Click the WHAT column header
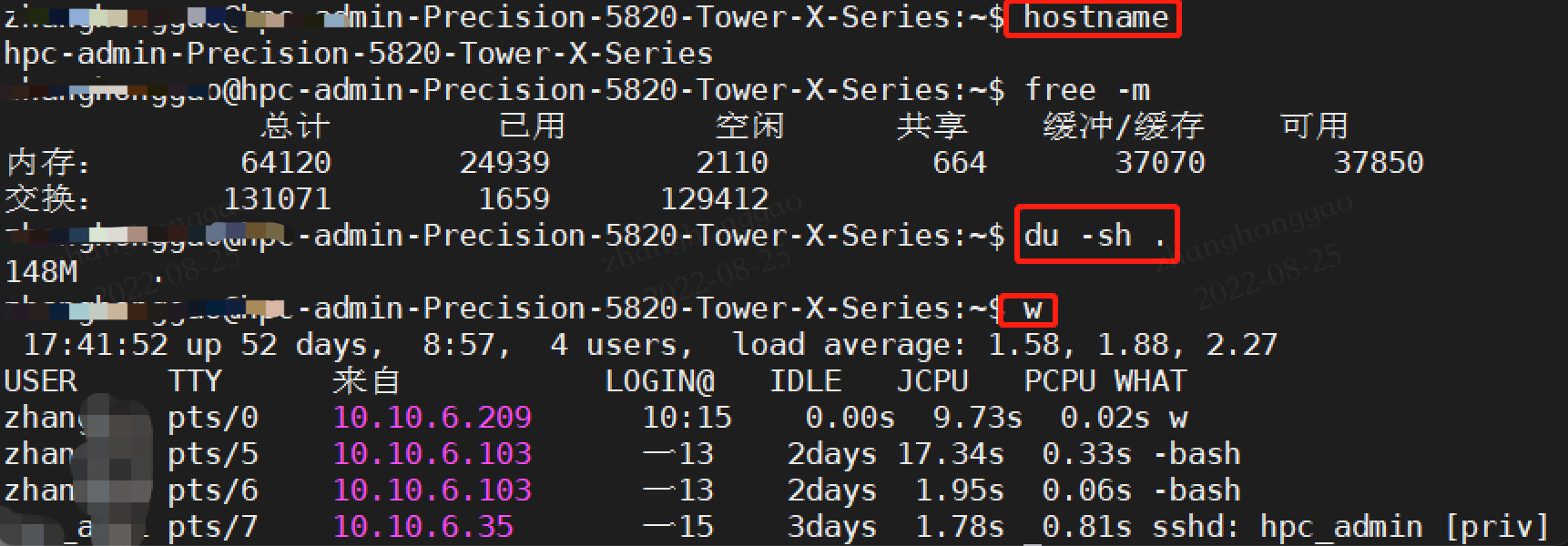 [x=1151, y=381]
